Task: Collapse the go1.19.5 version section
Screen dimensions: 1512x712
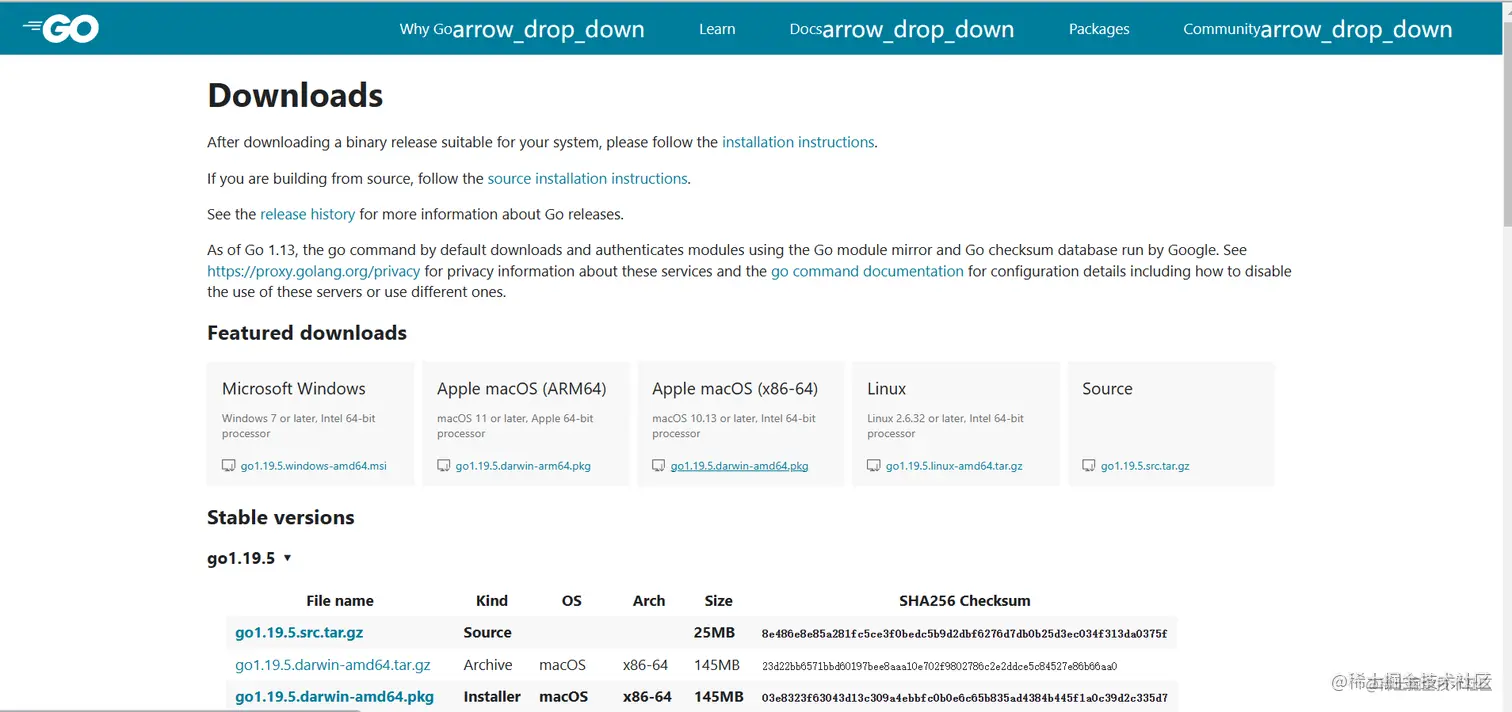Action: (x=249, y=558)
